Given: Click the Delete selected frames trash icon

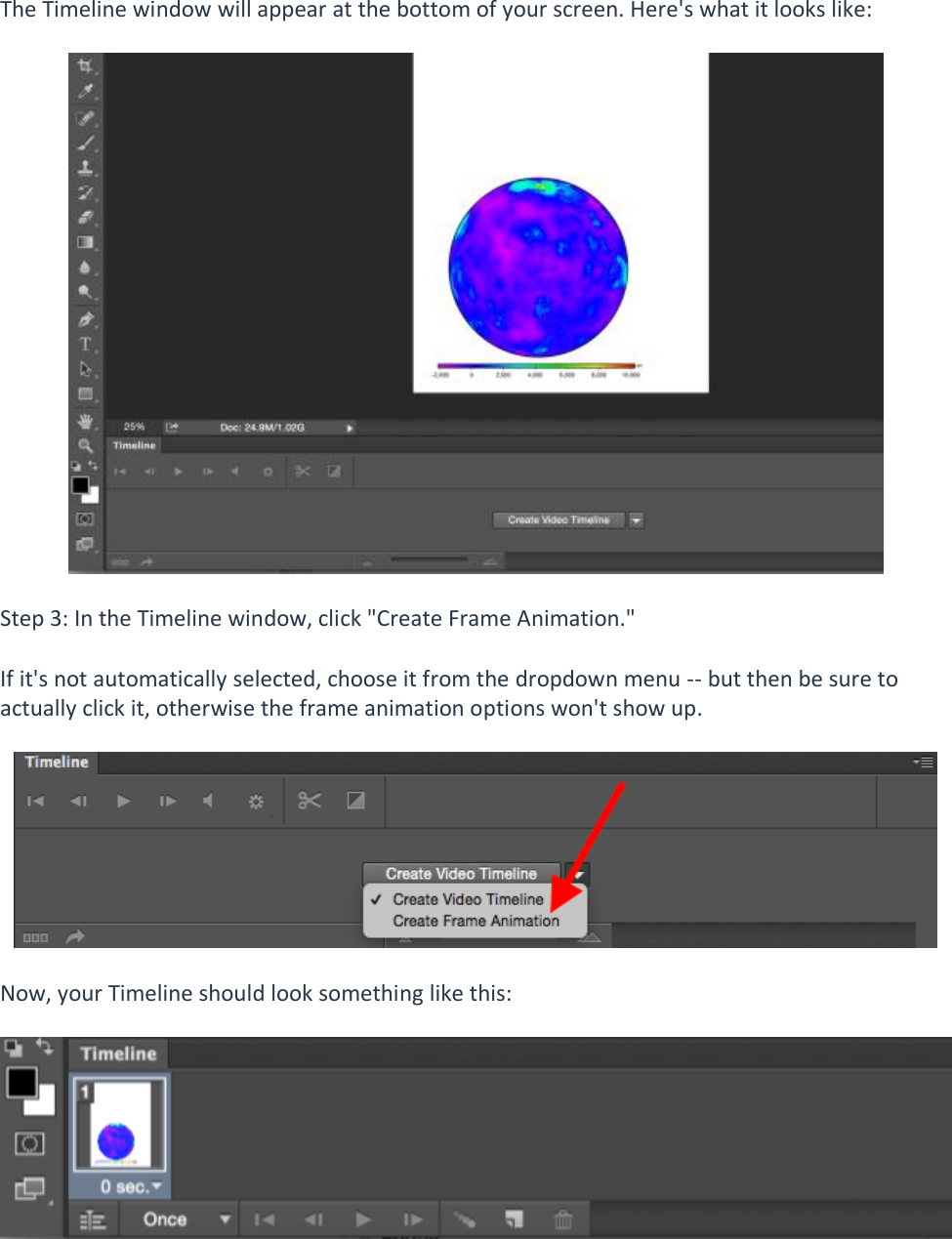Looking at the screenshot, I should [x=562, y=1218].
